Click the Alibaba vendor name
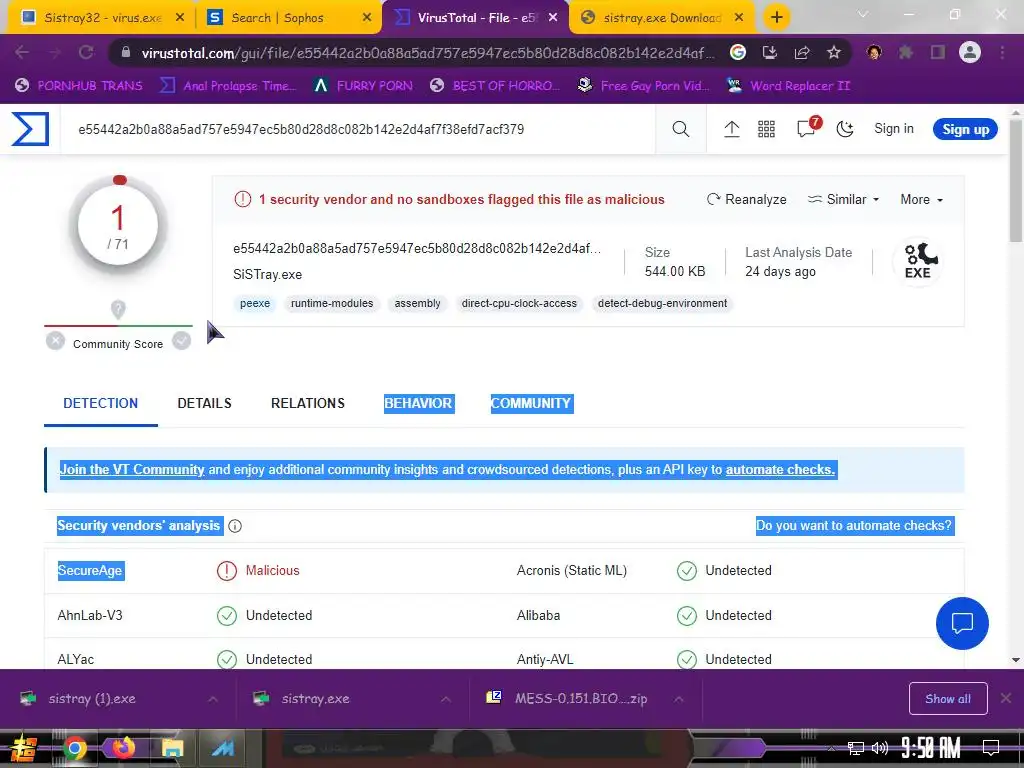This screenshot has height=768, width=1024. [x=538, y=615]
